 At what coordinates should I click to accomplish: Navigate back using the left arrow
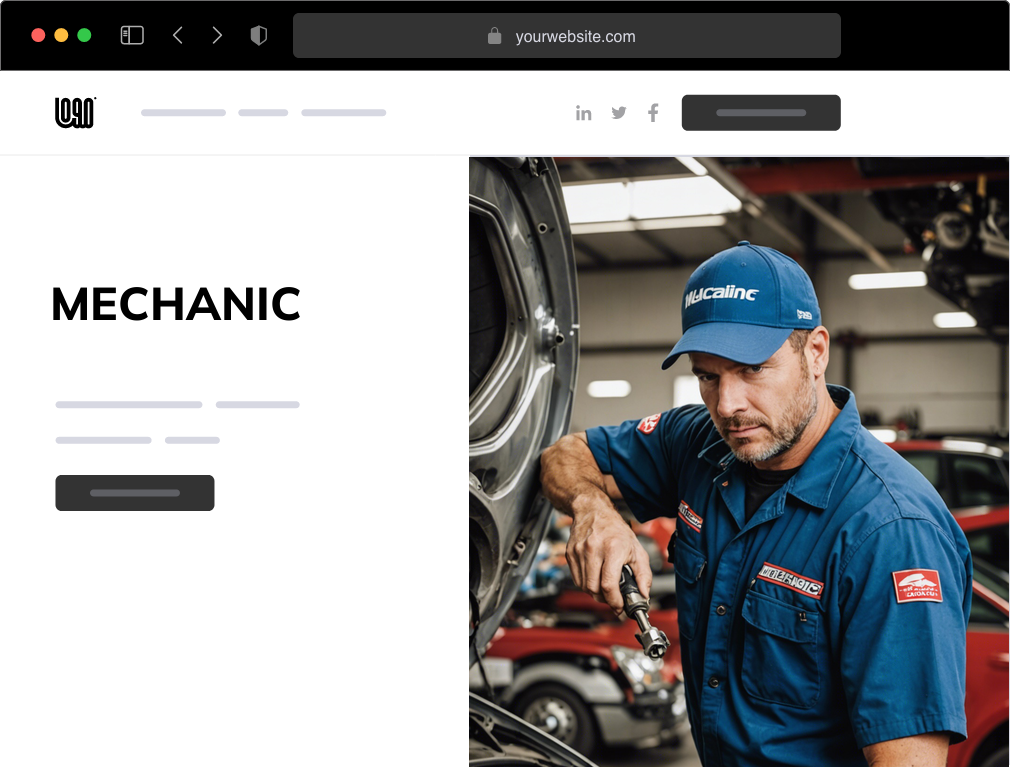click(177, 34)
